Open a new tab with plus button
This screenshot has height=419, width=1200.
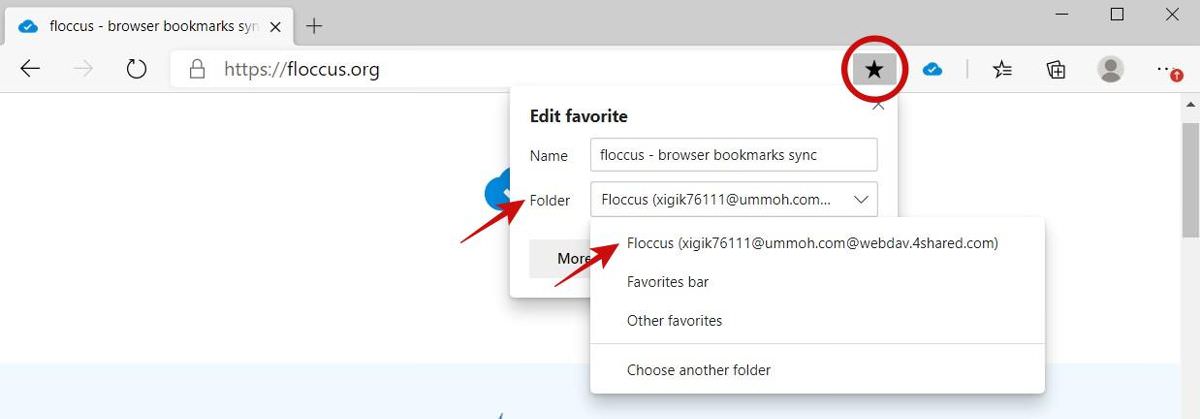[x=314, y=26]
